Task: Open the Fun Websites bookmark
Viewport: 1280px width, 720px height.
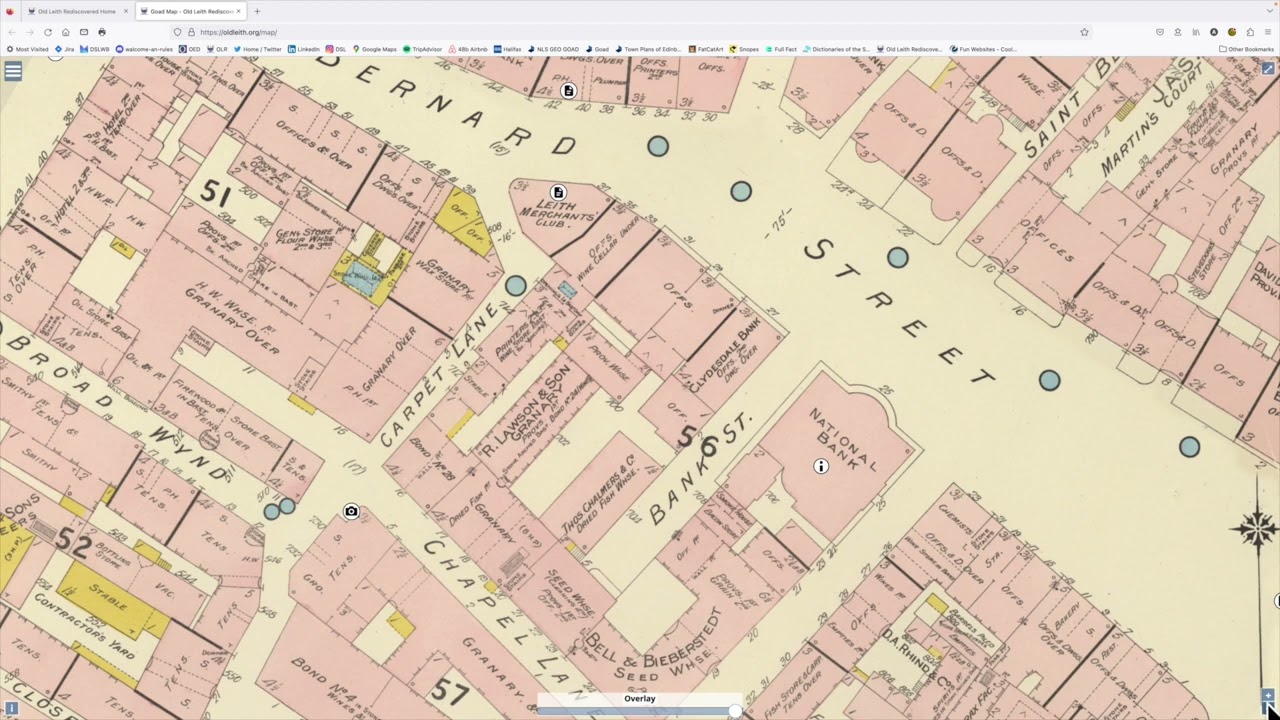Action: (983, 49)
